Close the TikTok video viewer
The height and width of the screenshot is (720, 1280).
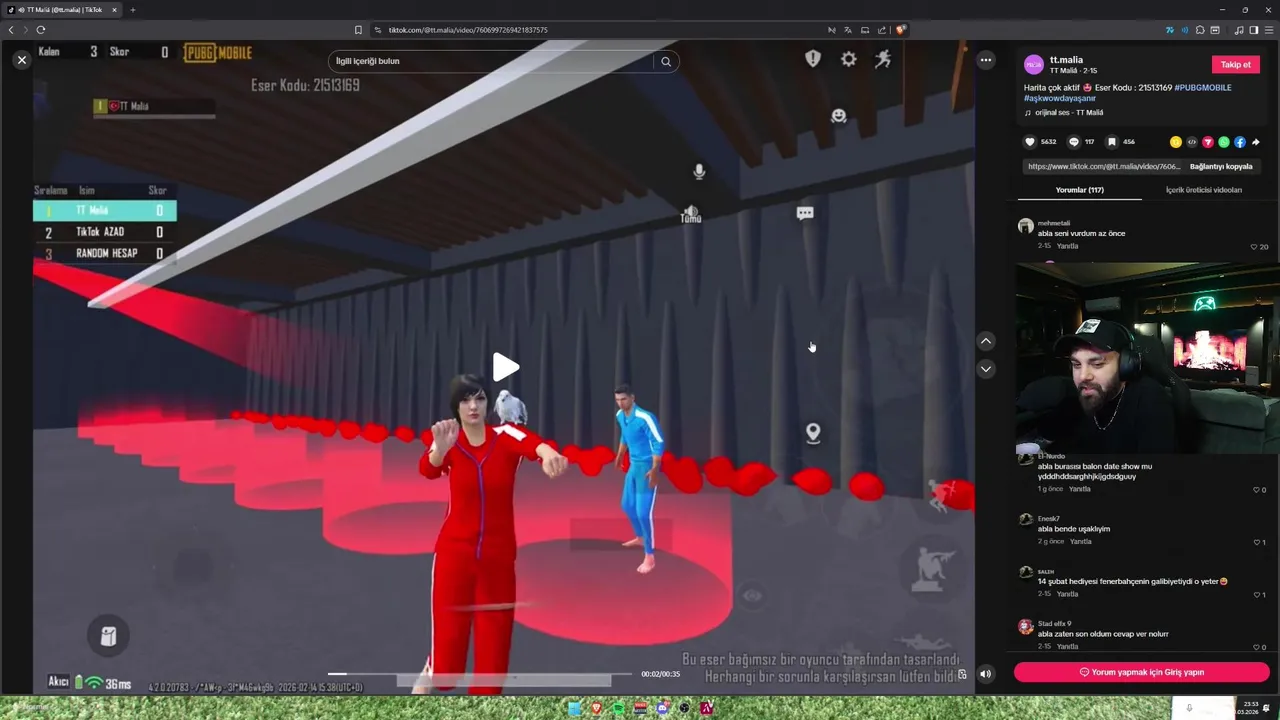click(22, 60)
